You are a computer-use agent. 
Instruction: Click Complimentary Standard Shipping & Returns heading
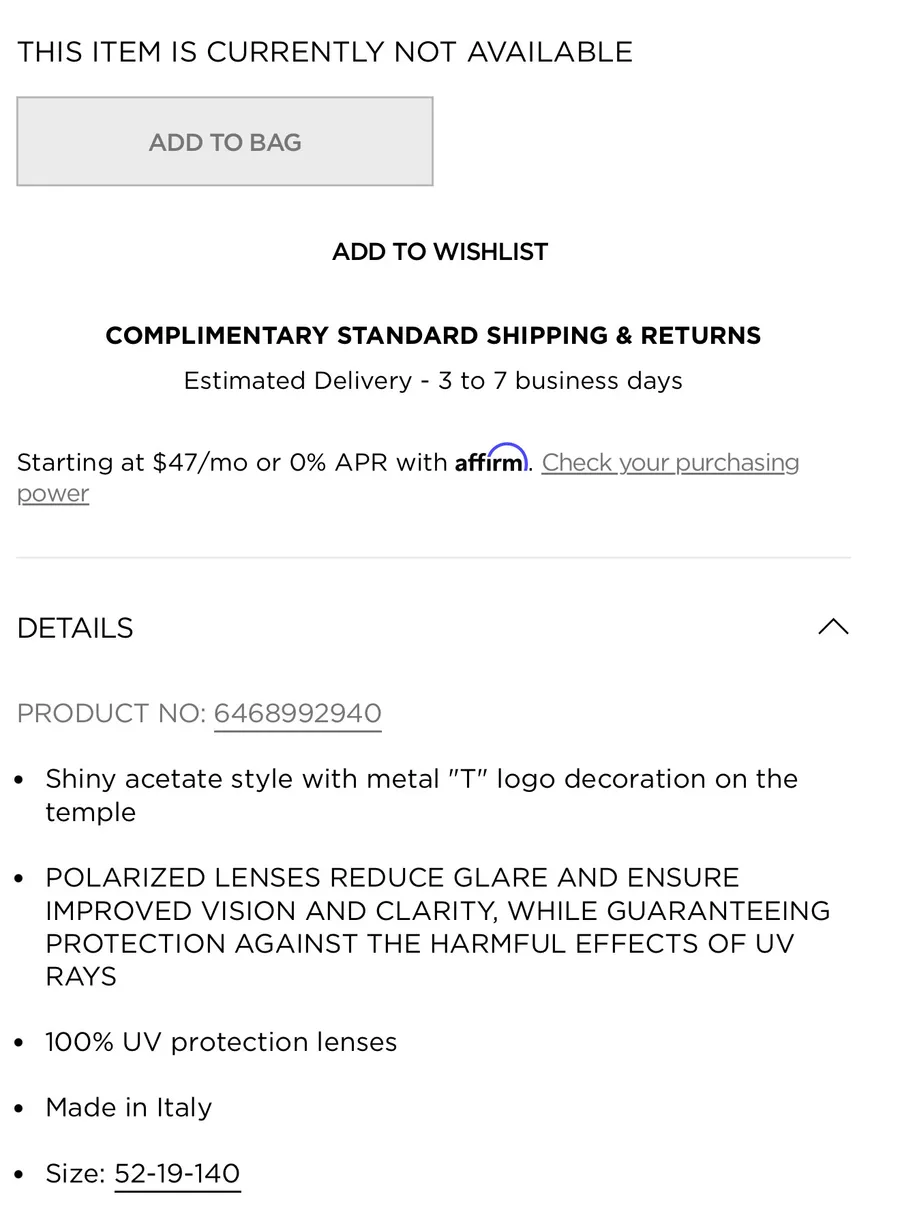click(x=433, y=335)
